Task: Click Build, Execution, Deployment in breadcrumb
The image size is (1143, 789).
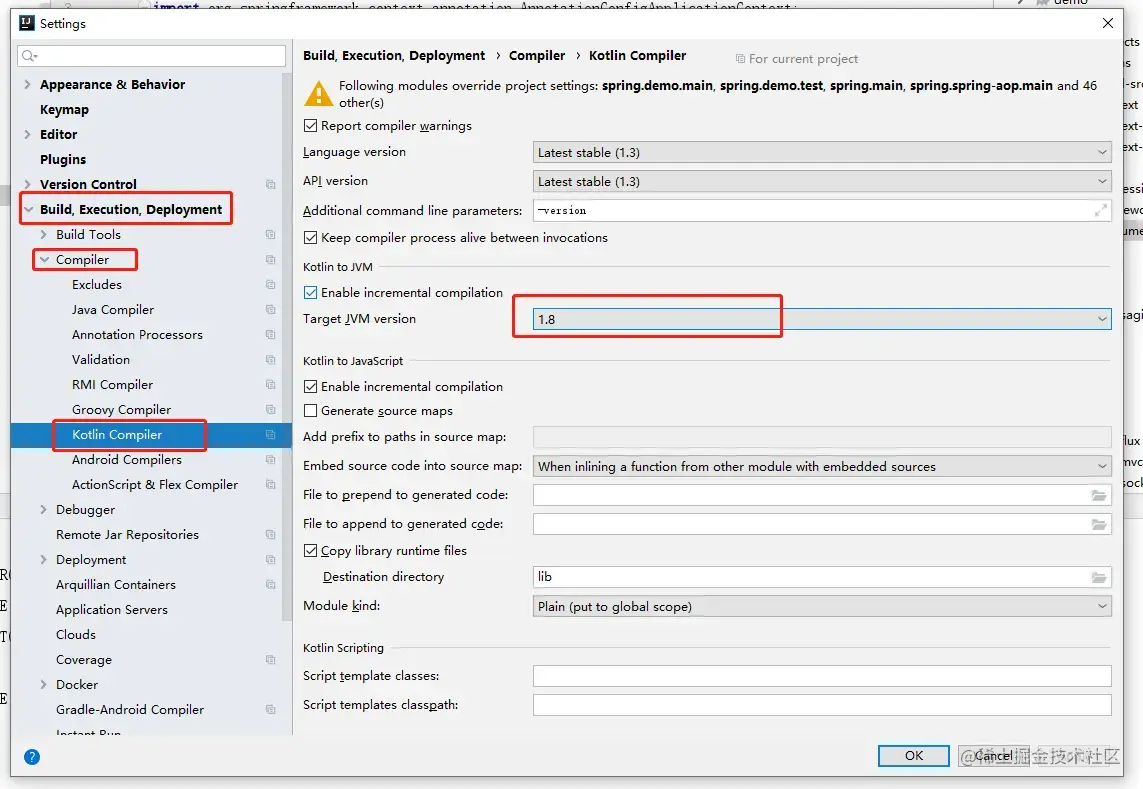Action: [x=394, y=55]
